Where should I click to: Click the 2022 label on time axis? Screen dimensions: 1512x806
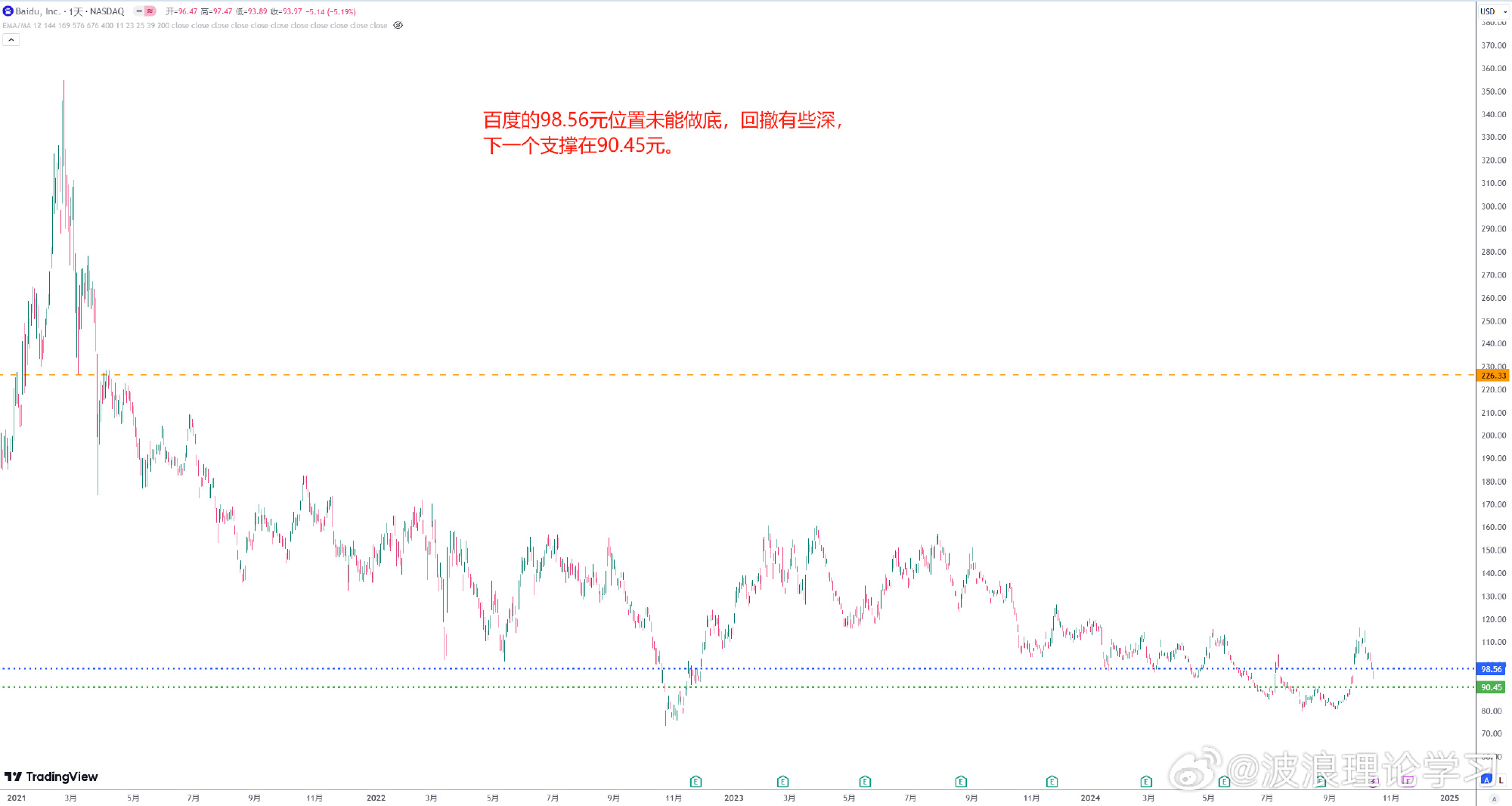376,798
